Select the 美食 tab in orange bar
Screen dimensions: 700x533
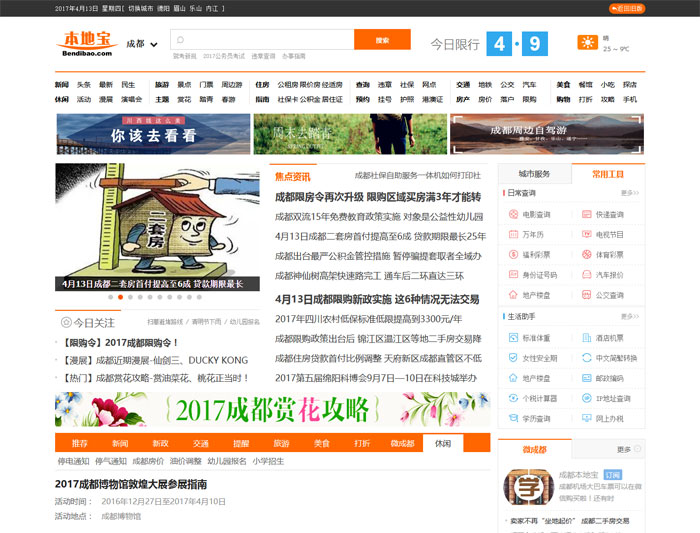coord(321,443)
